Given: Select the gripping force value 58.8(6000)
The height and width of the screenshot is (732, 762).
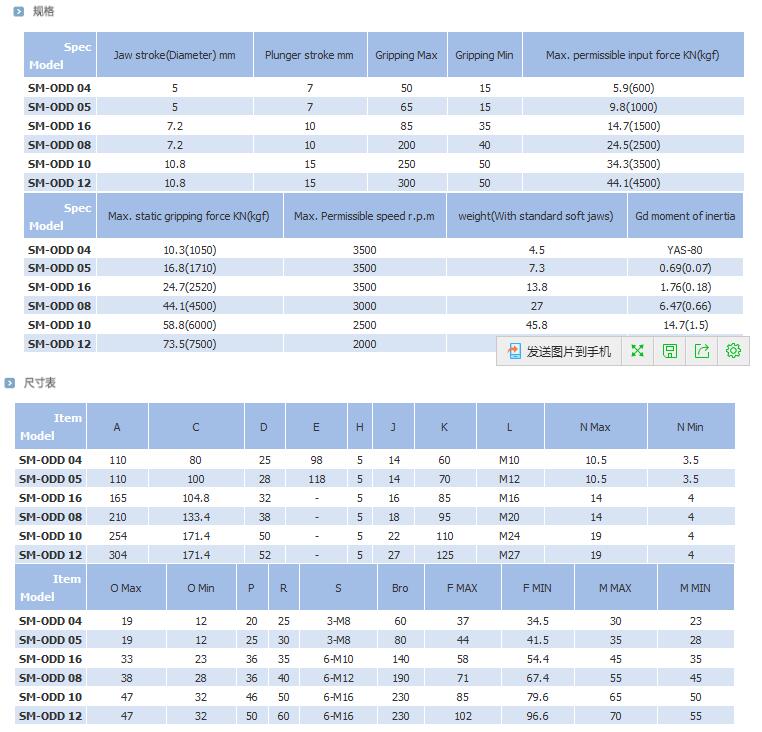Looking at the screenshot, I should [190, 325].
